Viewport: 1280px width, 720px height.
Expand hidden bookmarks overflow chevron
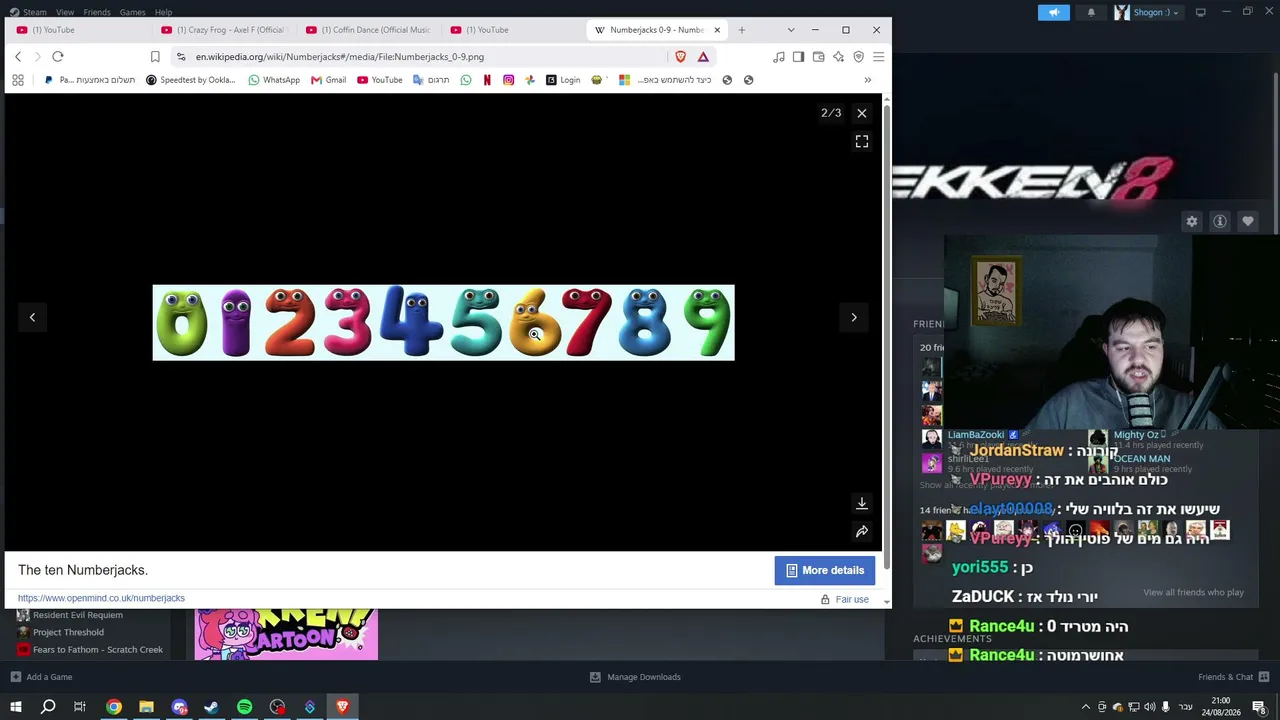[867, 80]
